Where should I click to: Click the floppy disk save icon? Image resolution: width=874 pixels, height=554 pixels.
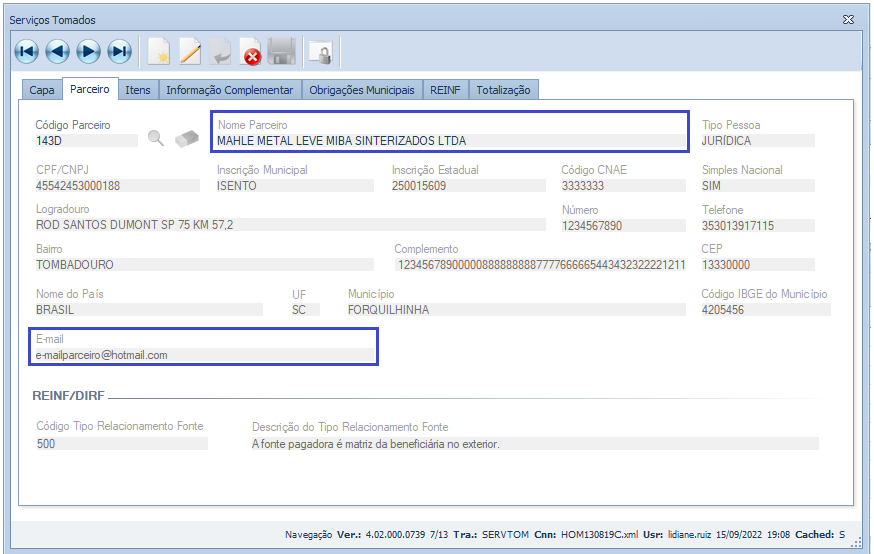(282, 51)
